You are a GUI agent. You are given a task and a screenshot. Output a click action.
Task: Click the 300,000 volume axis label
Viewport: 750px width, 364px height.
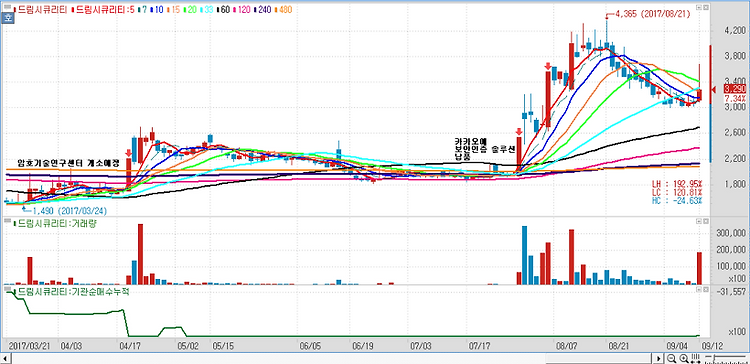pos(732,233)
